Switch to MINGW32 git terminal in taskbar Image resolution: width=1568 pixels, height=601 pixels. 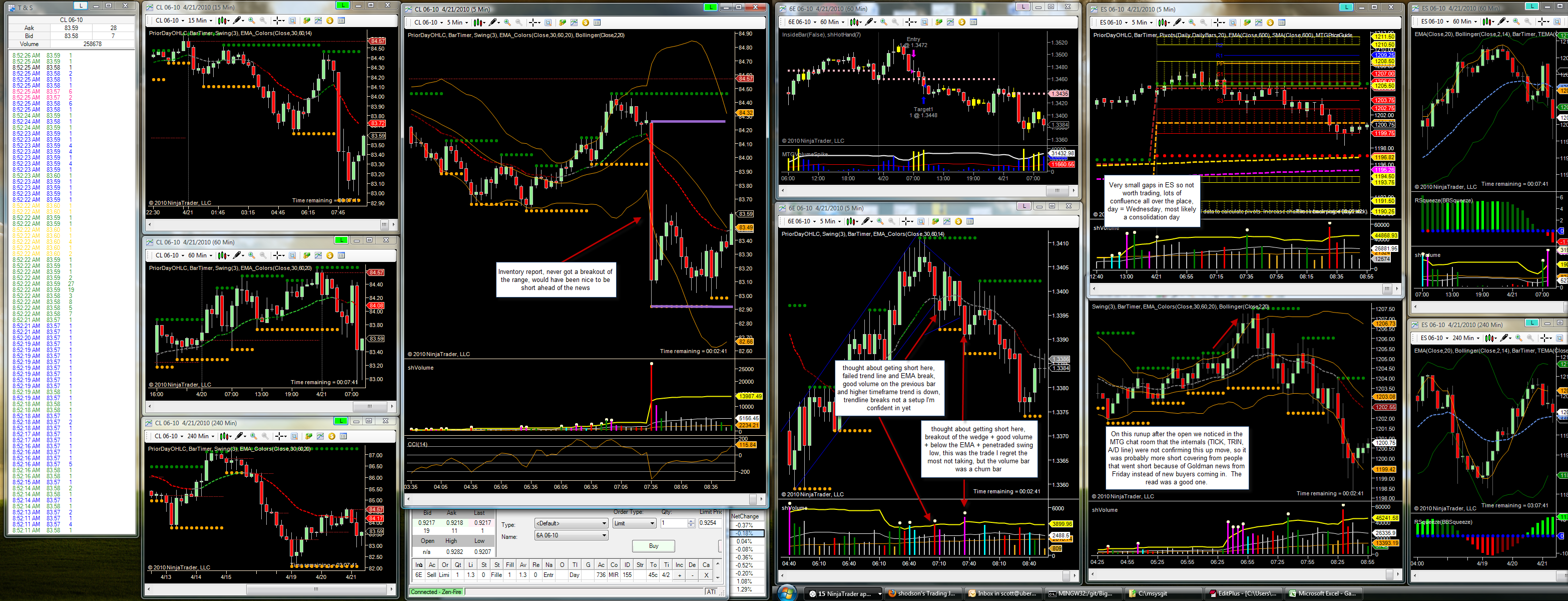1083,593
